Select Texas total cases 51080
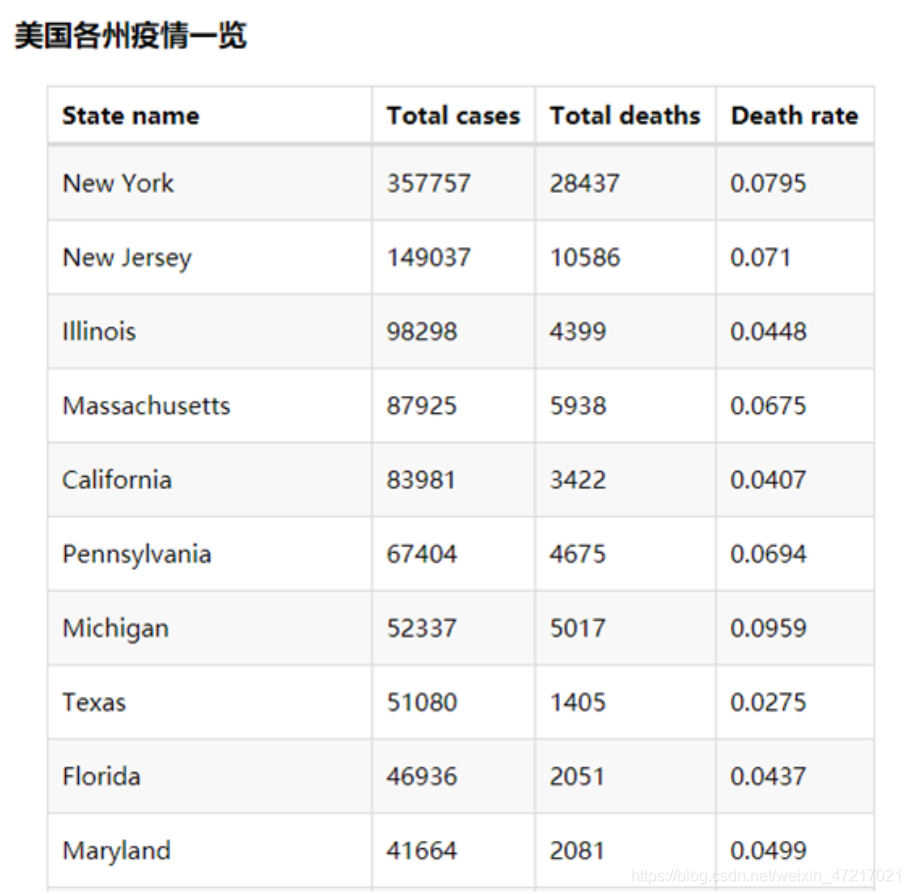Screen dimensions: 910x894 pos(422,702)
